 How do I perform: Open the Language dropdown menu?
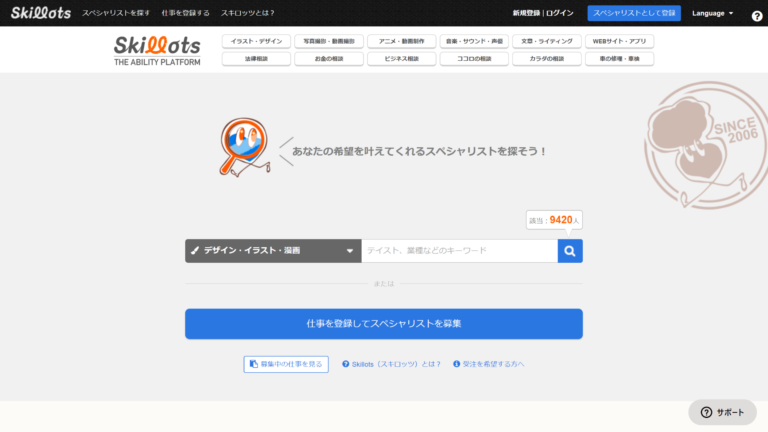712,14
